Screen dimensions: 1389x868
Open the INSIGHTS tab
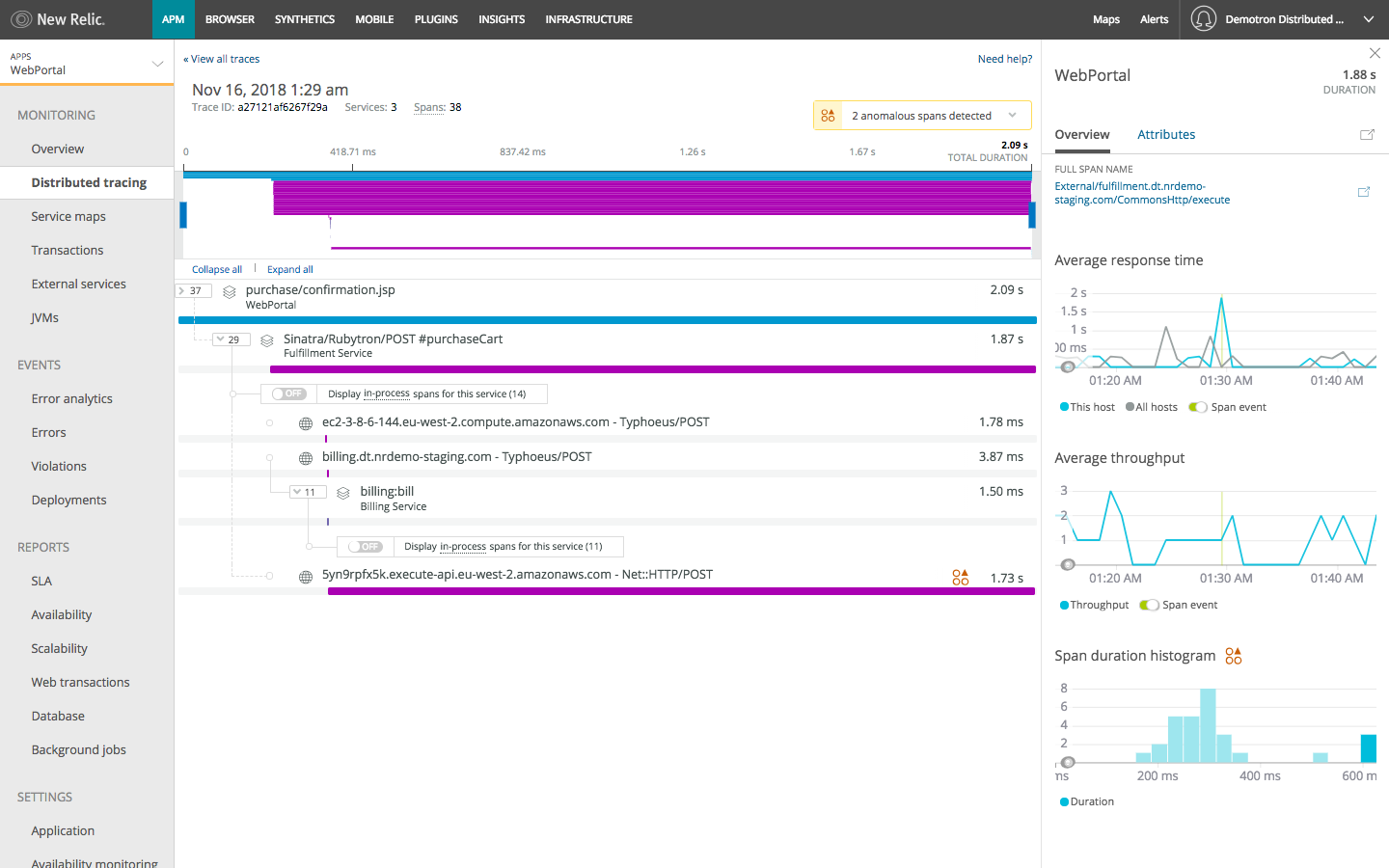coord(502,19)
